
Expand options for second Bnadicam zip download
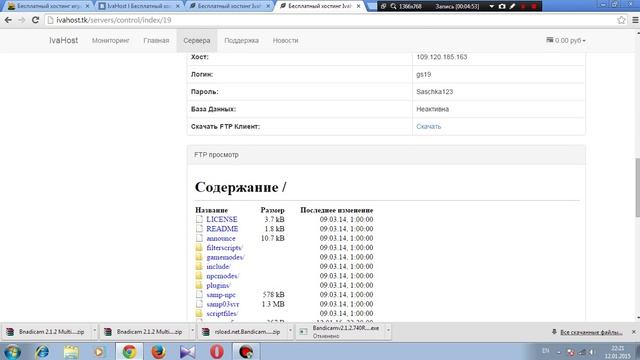pos(192,330)
